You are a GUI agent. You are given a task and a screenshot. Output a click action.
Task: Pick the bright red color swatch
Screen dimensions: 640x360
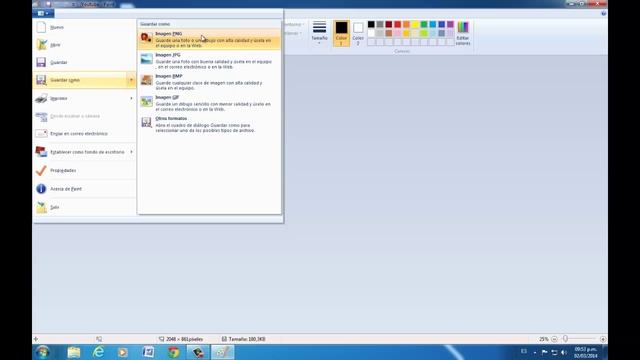click(x=398, y=24)
